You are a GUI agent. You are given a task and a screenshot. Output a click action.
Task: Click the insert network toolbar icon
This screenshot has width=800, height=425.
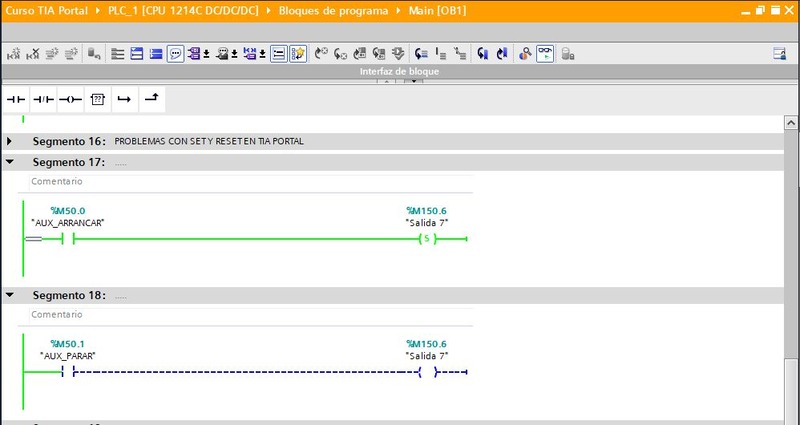click(12, 54)
